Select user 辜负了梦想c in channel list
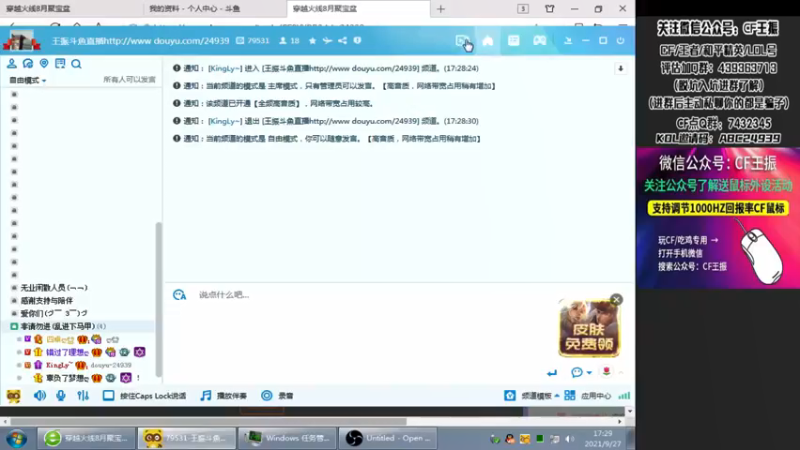 coord(67,378)
